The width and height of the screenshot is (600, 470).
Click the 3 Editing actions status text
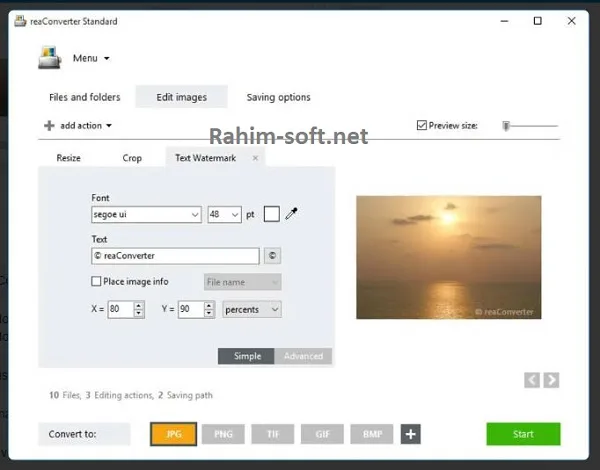pos(119,395)
